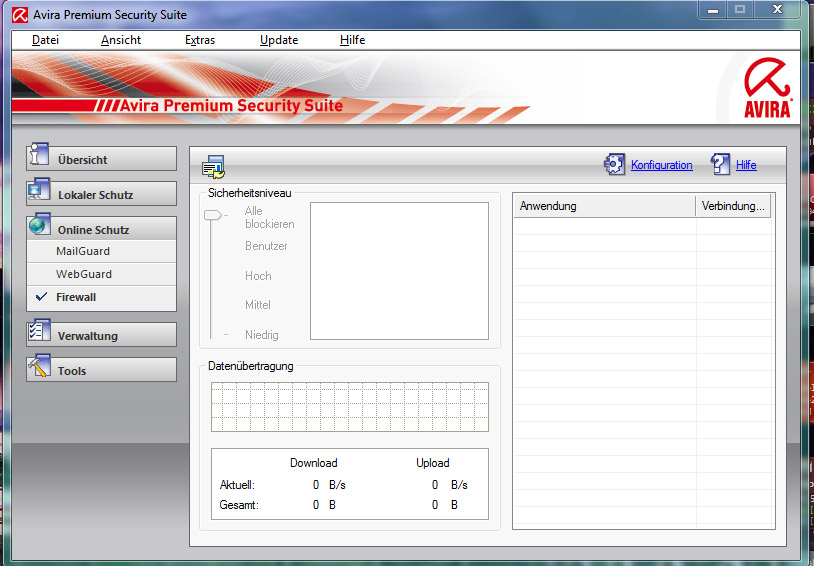Click the Lokaler Schutz computer icon
This screenshot has height=566, width=814.
click(x=39, y=190)
